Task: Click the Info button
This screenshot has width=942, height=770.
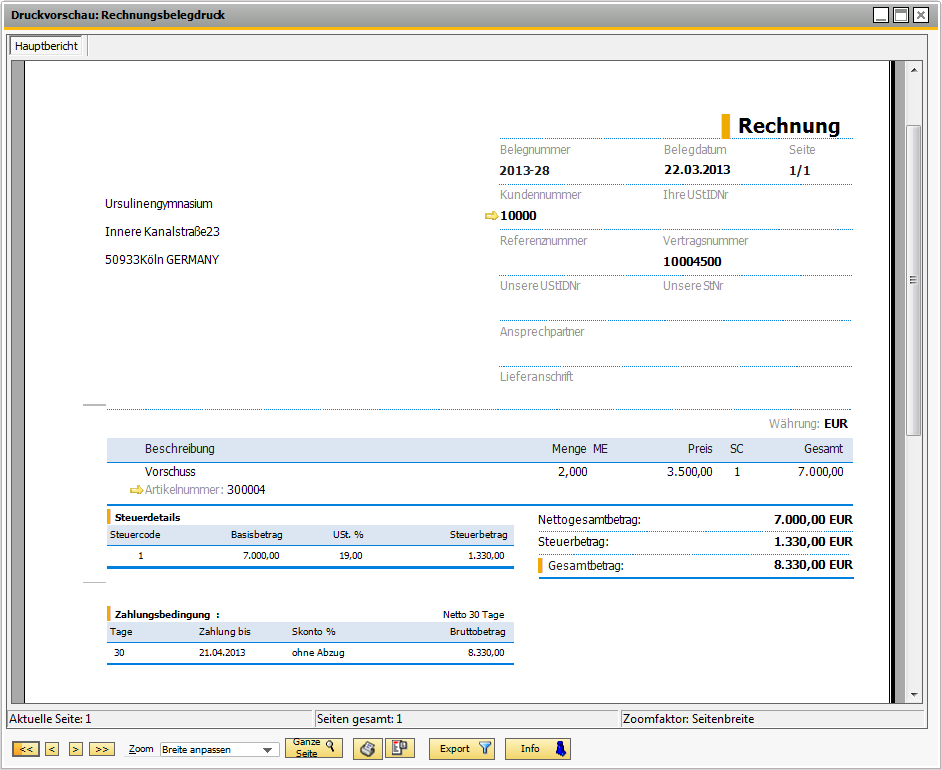Action: click(x=537, y=749)
